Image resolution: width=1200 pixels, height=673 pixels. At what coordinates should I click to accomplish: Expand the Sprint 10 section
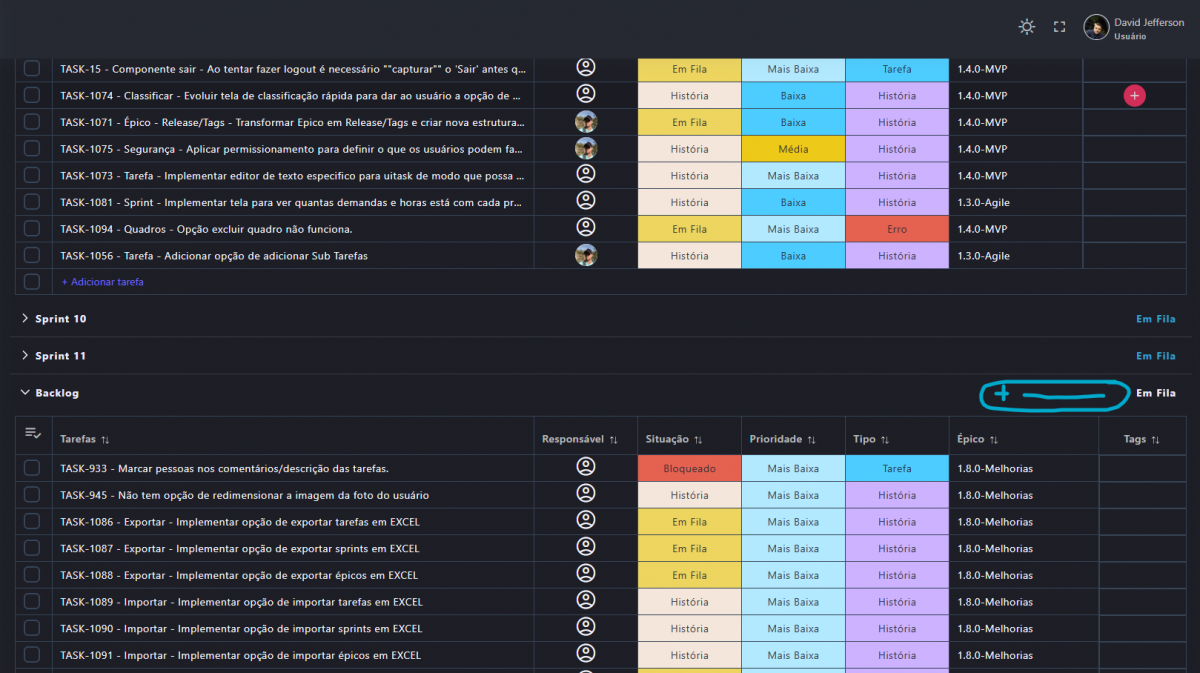pyautogui.click(x=25, y=319)
